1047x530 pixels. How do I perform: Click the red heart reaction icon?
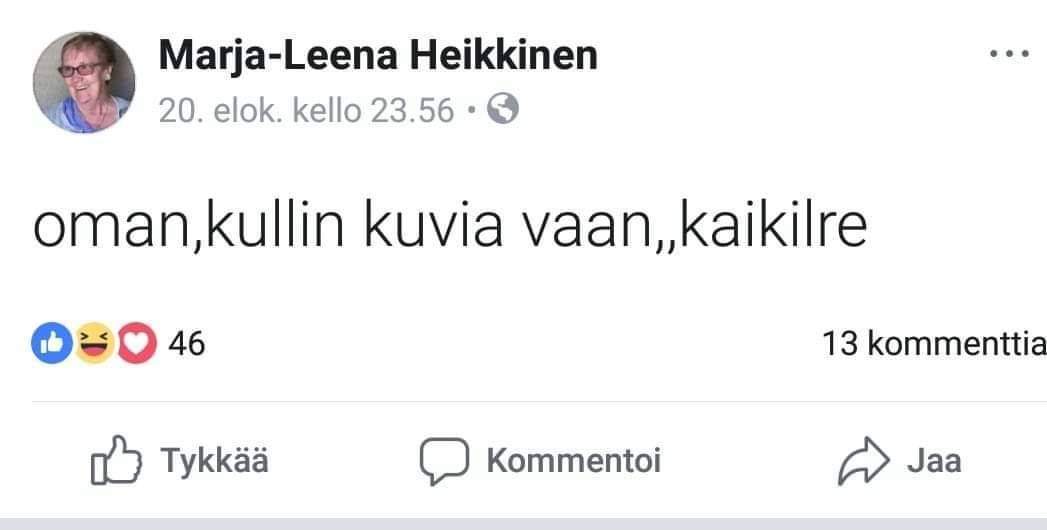(x=137, y=344)
